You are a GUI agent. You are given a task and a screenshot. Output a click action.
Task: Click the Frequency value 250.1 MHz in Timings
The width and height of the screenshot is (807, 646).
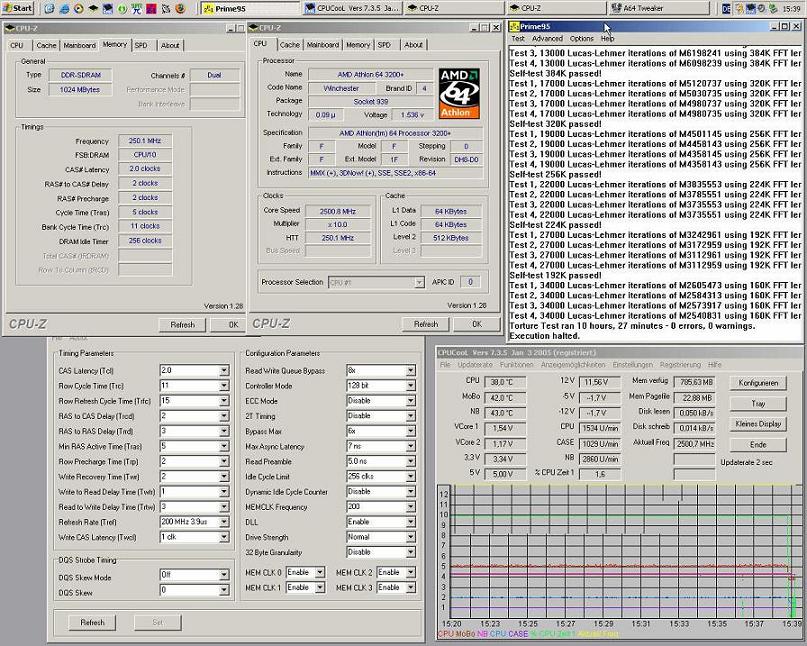(x=145, y=141)
